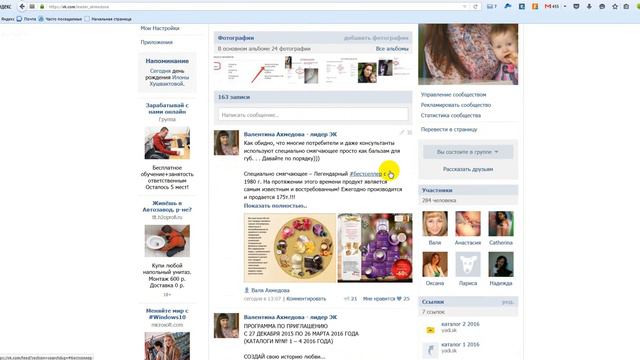Open the каталог 1 2016 link

click(460, 344)
